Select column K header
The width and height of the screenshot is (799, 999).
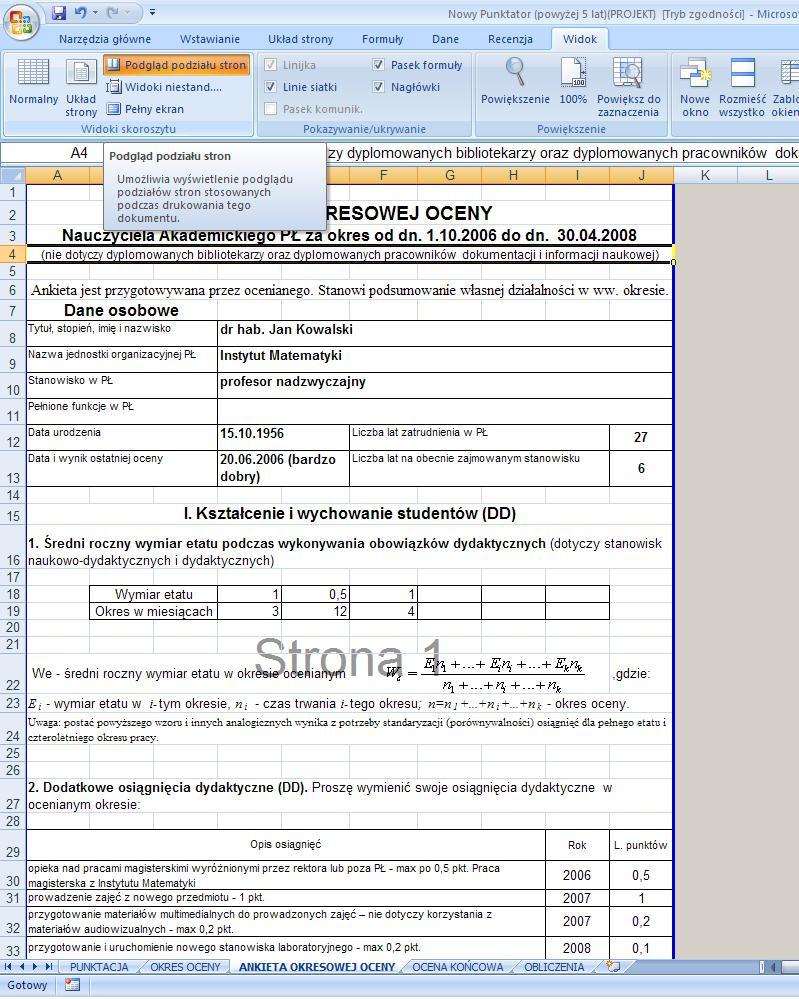(705, 175)
